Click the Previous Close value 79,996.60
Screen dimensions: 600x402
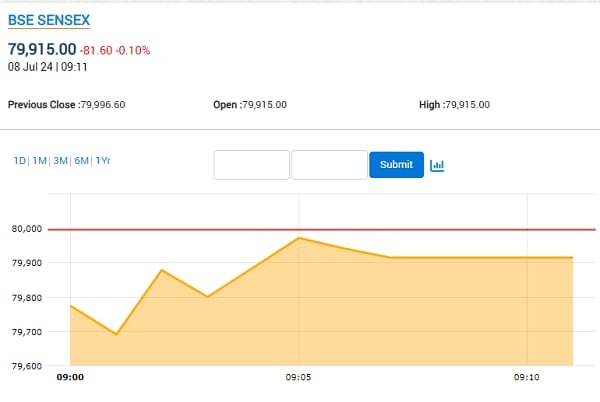pos(103,105)
